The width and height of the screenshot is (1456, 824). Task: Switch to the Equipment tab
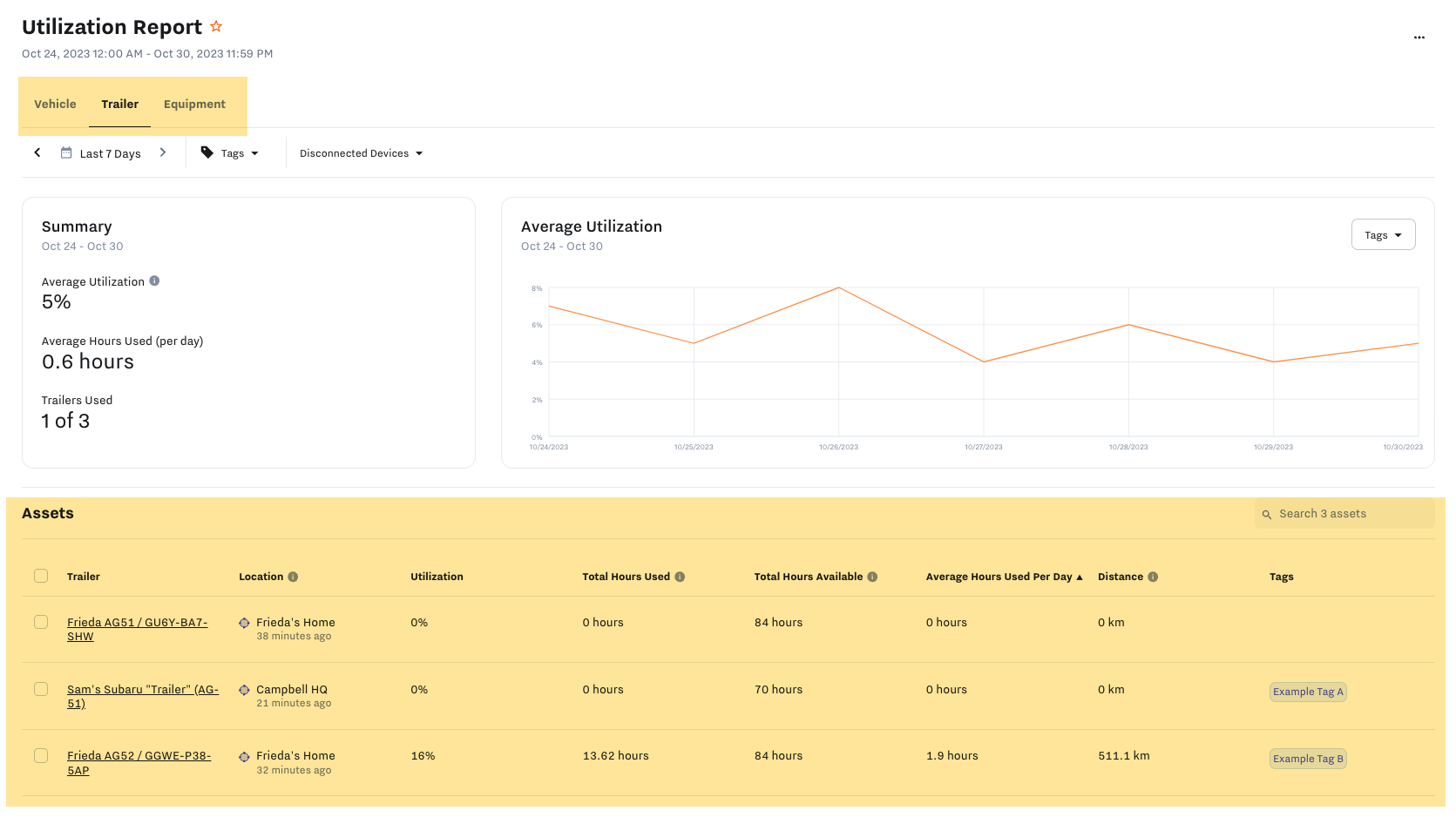tap(194, 104)
